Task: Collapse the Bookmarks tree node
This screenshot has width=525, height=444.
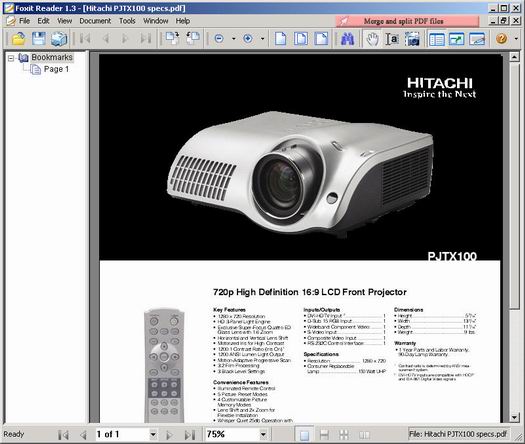Action: (x=11, y=58)
